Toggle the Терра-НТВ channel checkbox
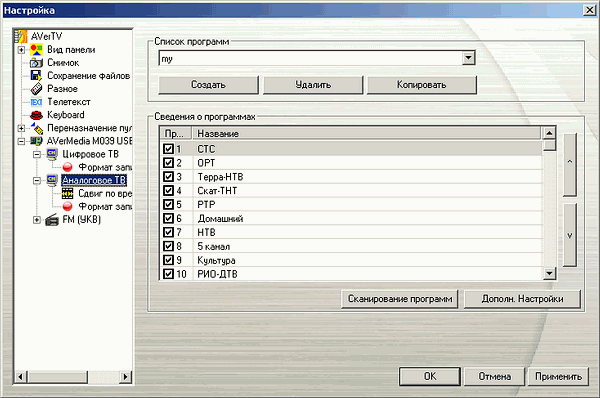Screen dimensions: 600x398 point(168,176)
